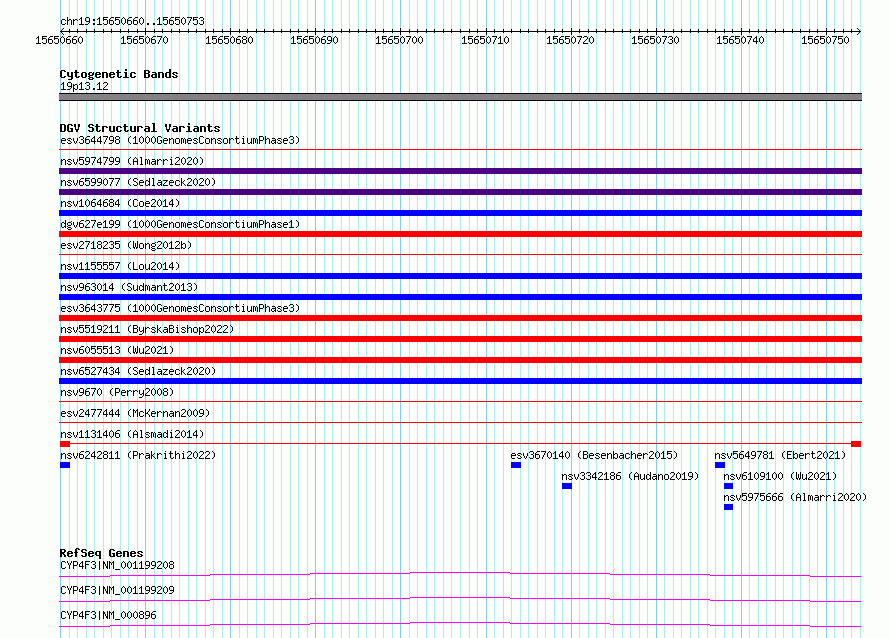
Task: Click the blue nsv1064684 Coe2014 bar
Action: 460,213
